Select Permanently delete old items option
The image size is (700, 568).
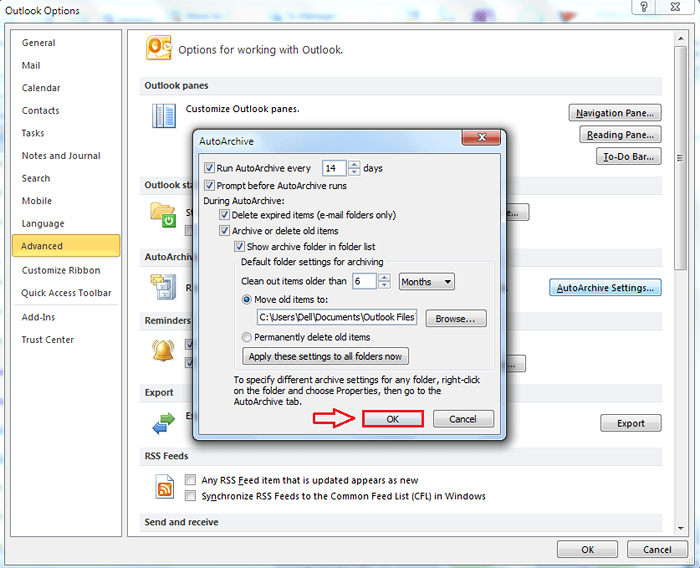point(246,337)
